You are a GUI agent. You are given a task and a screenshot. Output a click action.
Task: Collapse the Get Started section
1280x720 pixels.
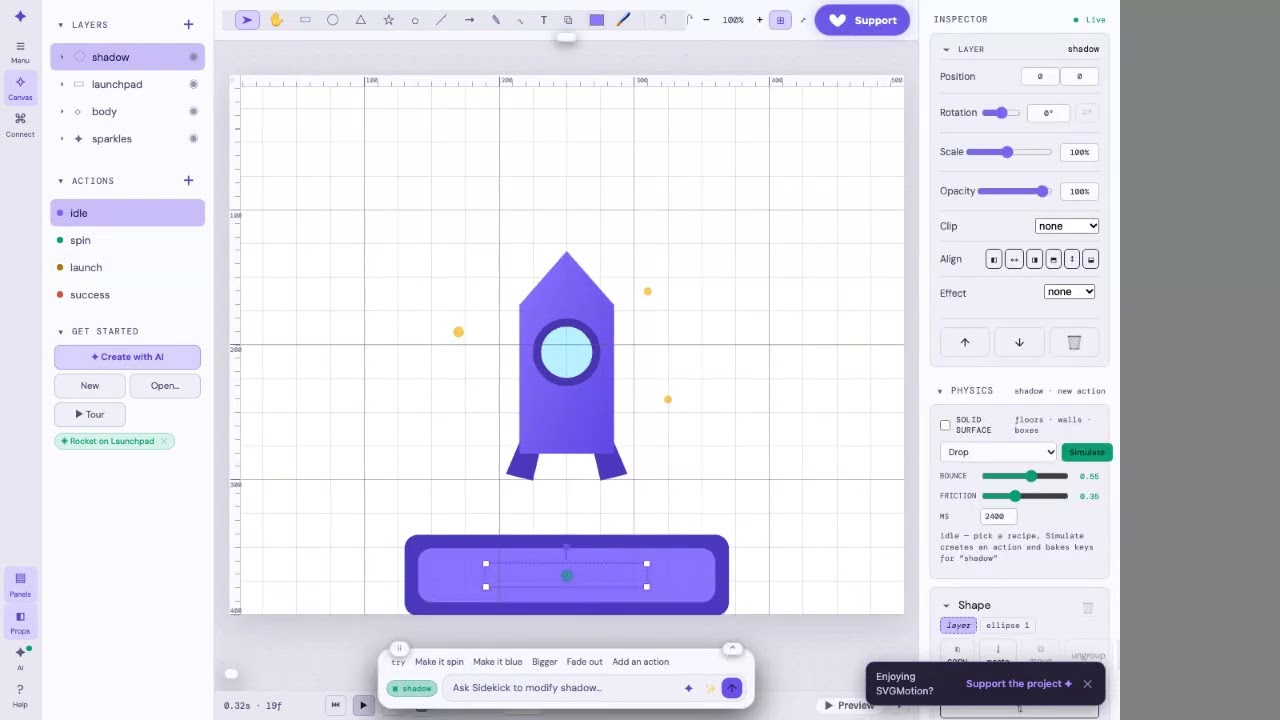(61, 331)
